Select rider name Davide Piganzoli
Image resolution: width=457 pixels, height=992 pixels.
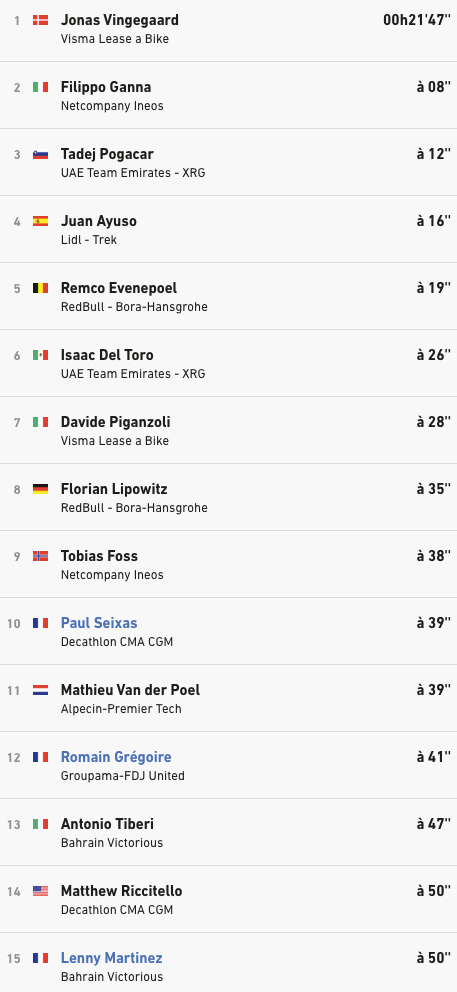(115, 422)
